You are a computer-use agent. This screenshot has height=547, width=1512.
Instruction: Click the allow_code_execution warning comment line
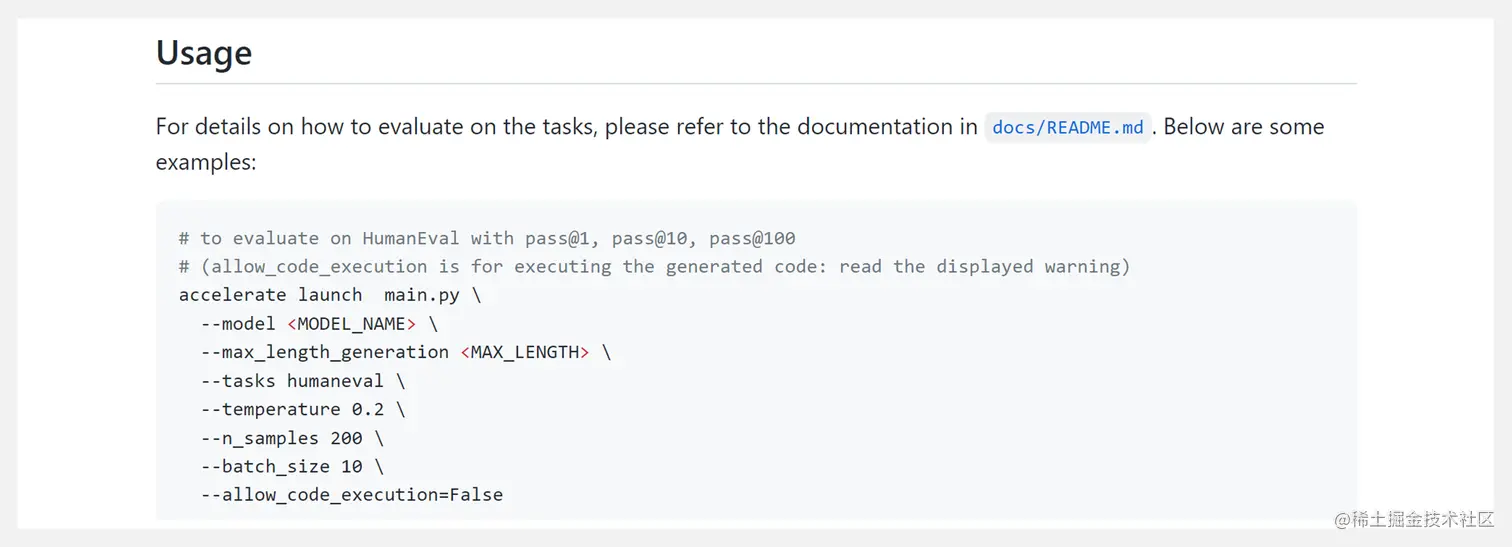click(654, 266)
